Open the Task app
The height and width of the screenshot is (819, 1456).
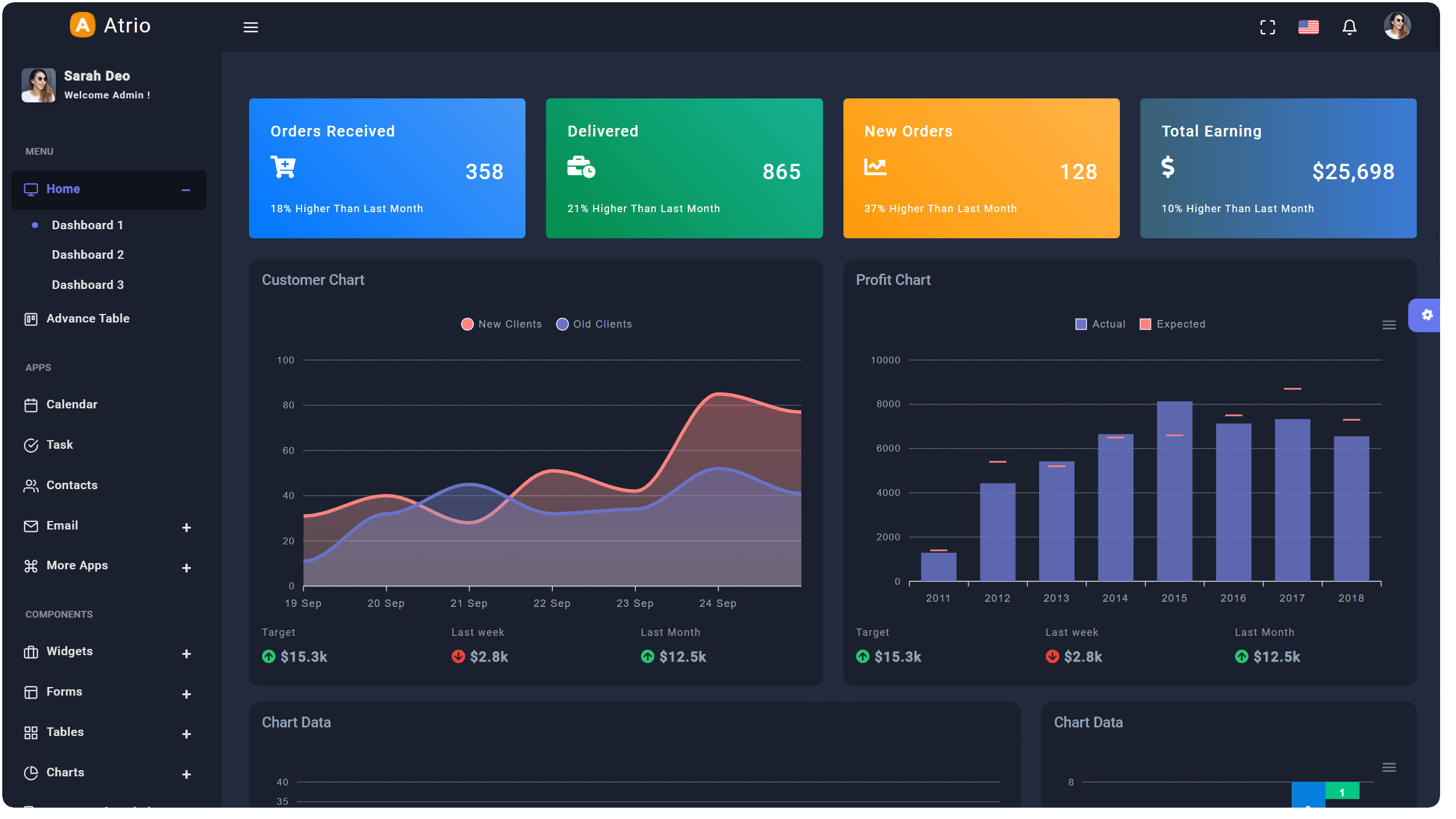tap(60, 445)
